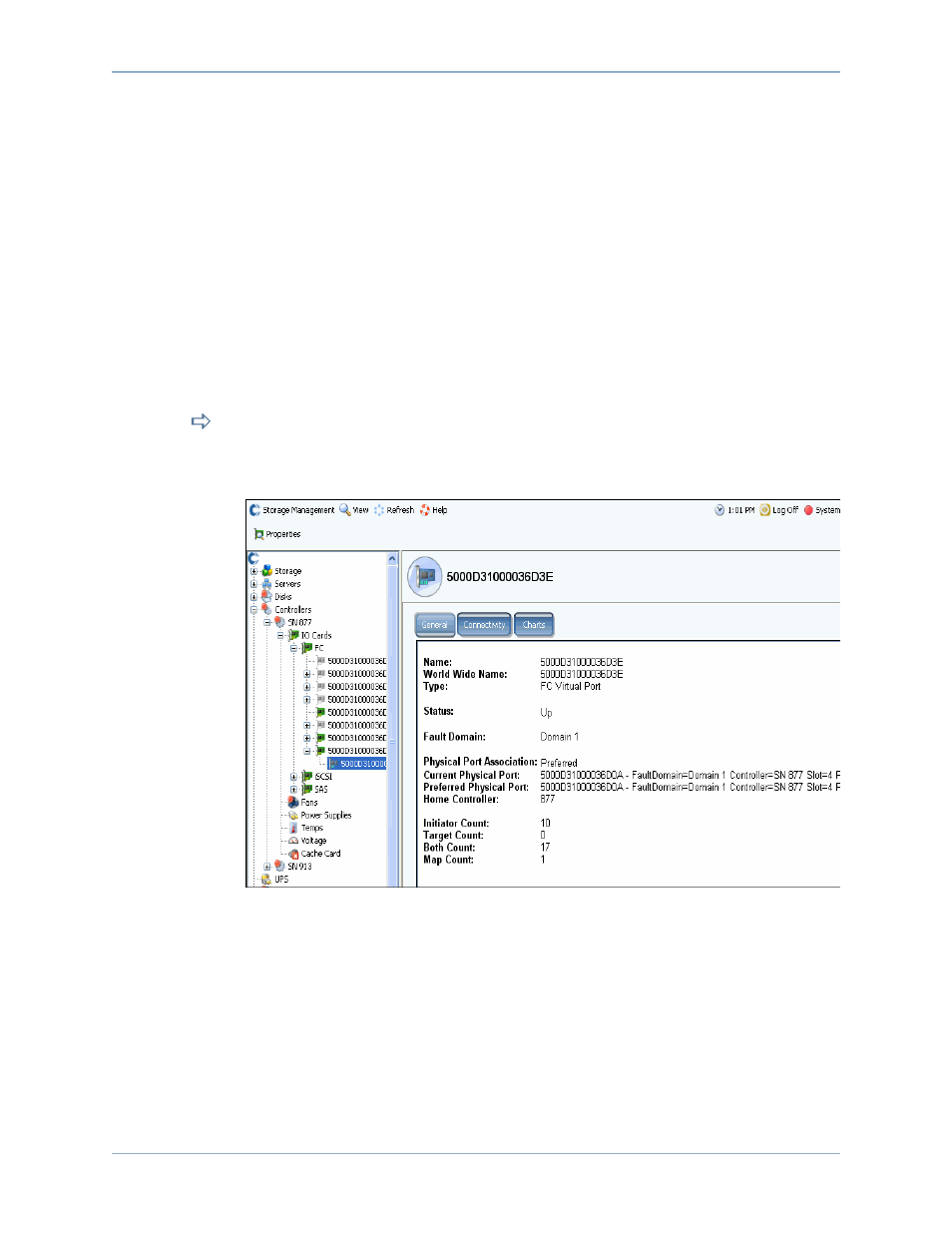Expand the SN 913 node
Viewport: 952px width, 1233px height.
(x=267, y=867)
